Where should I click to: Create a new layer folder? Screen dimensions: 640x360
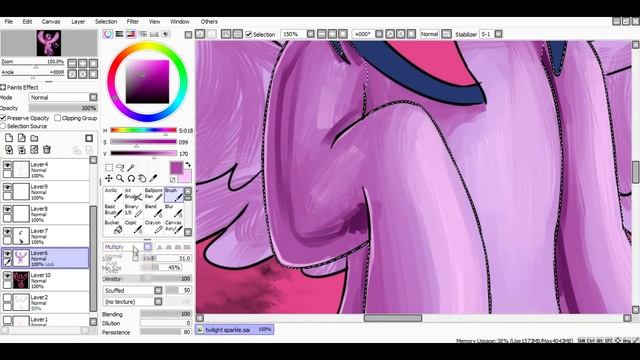coord(34,138)
